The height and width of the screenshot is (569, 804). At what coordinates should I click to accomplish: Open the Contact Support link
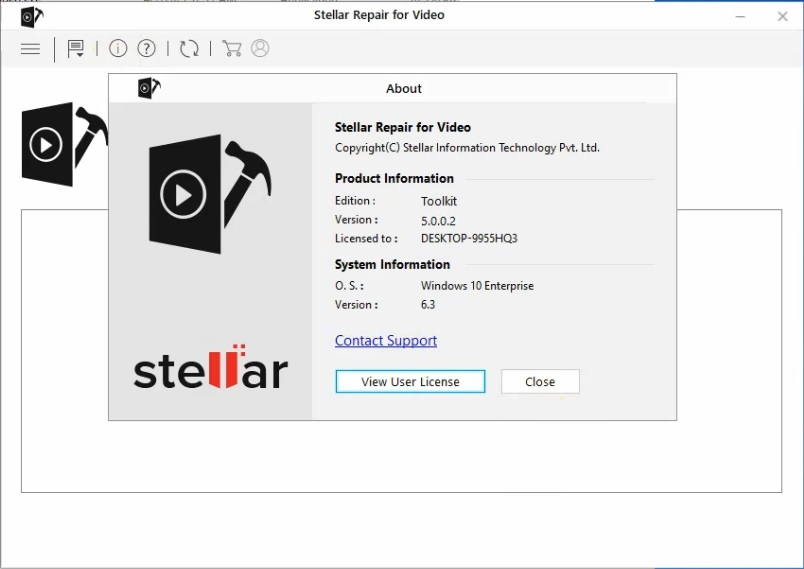click(386, 341)
